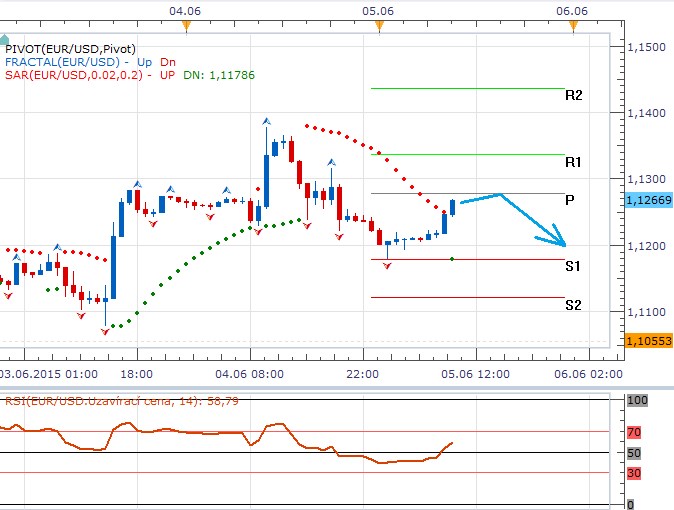The image size is (674, 510).
Task: Click the RSI 50 midline level marker
Action: (633, 453)
